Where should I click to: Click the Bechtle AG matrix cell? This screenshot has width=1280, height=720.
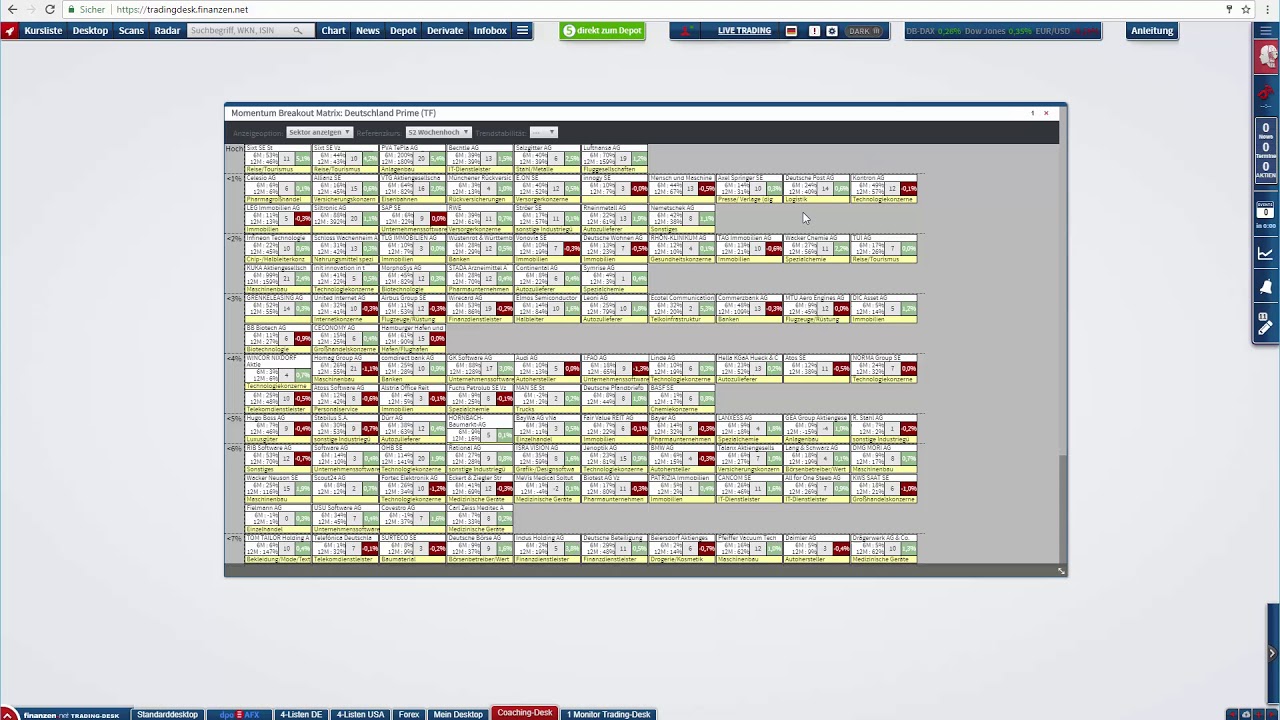pyautogui.click(x=480, y=158)
